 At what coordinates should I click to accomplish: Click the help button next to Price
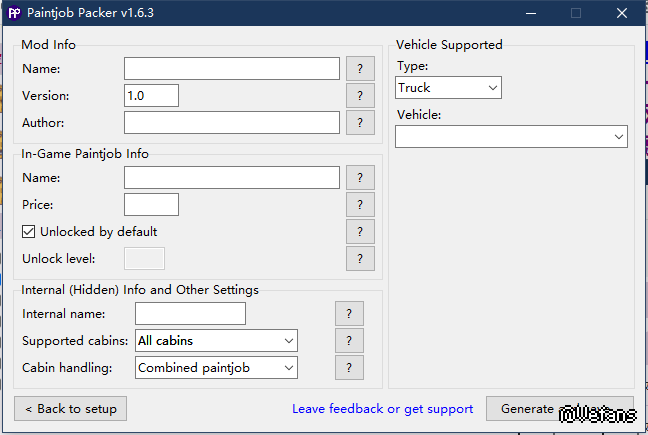tap(360, 205)
